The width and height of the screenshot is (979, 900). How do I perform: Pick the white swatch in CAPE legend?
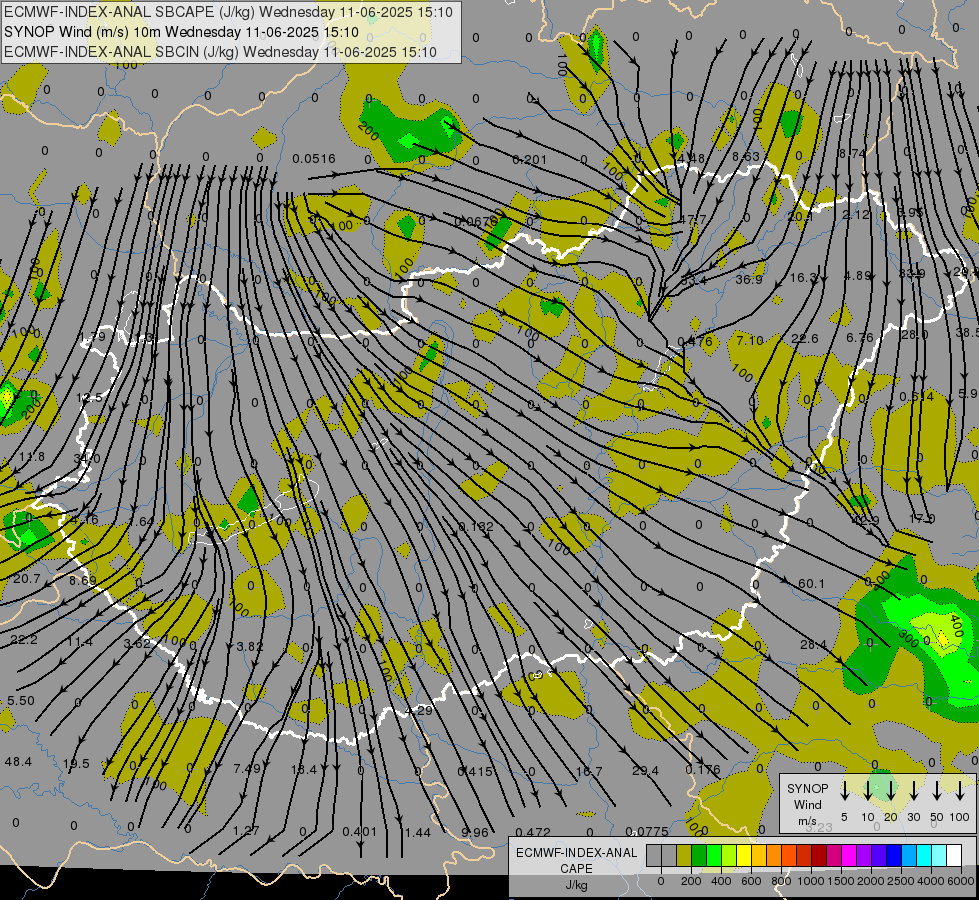click(953, 855)
